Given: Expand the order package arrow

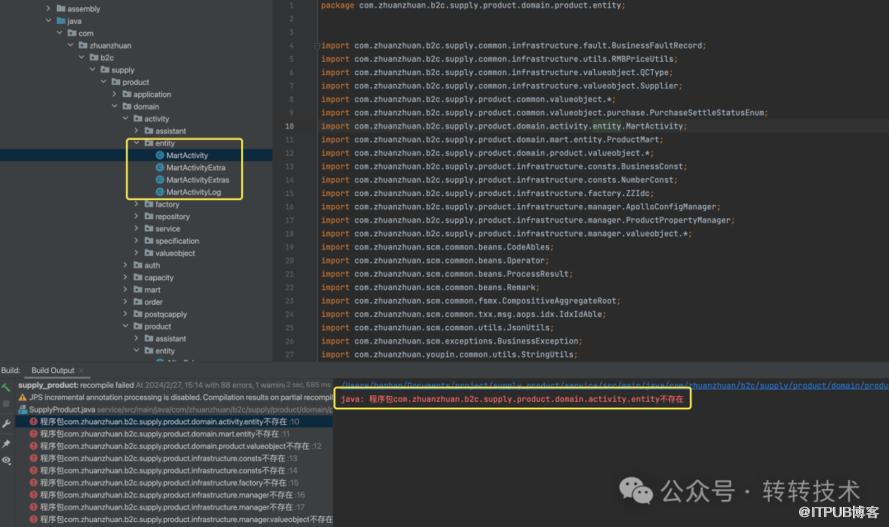Looking at the screenshot, I should tap(126, 302).
